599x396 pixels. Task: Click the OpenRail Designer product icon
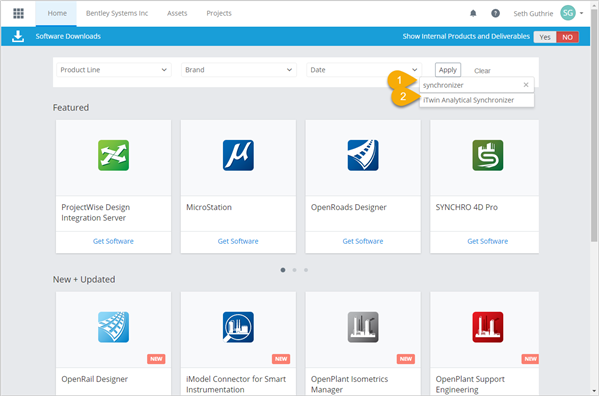coord(113,327)
